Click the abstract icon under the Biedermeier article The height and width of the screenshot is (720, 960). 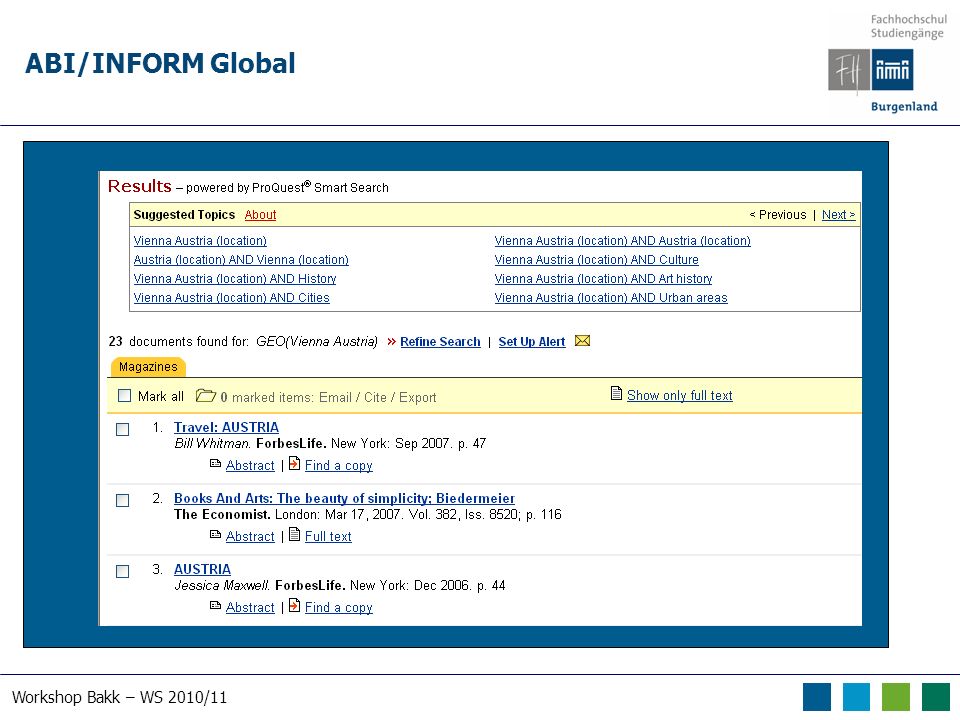point(215,535)
